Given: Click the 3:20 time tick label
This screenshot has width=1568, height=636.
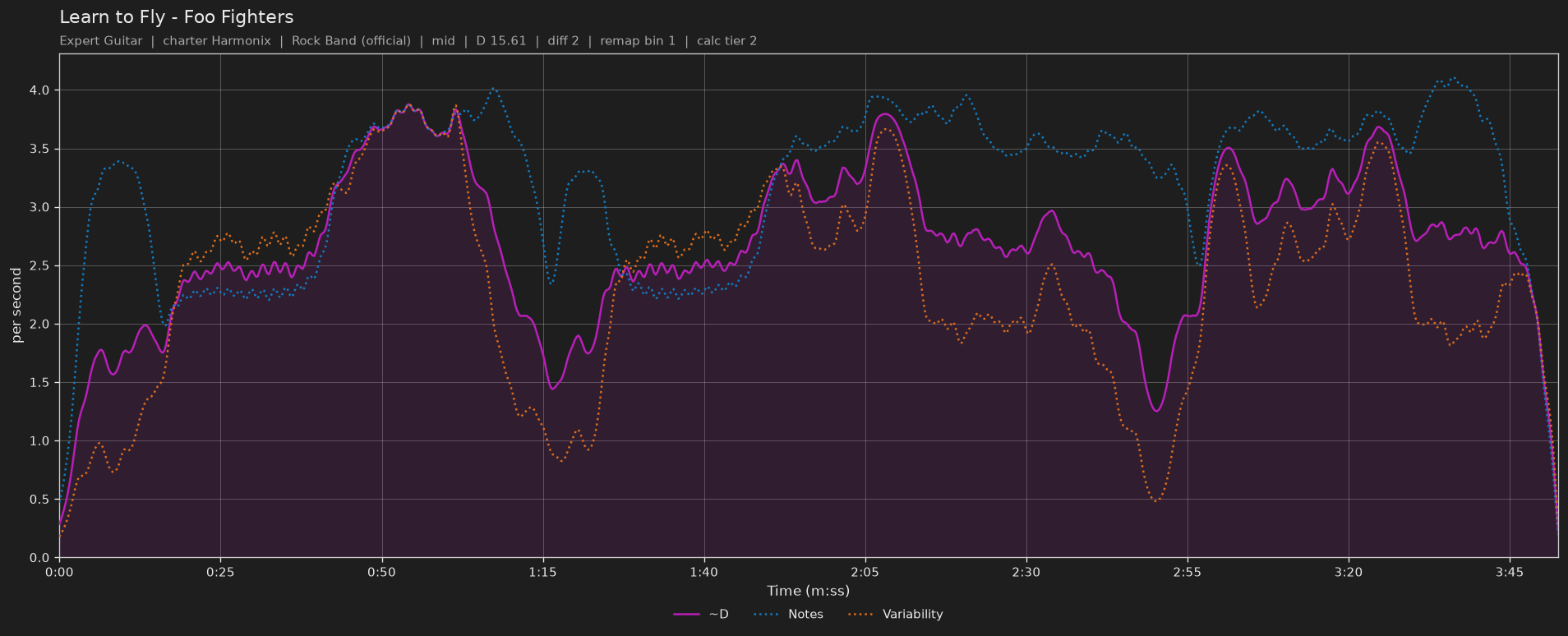Looking at the screenshot, I should point(1348,572).
